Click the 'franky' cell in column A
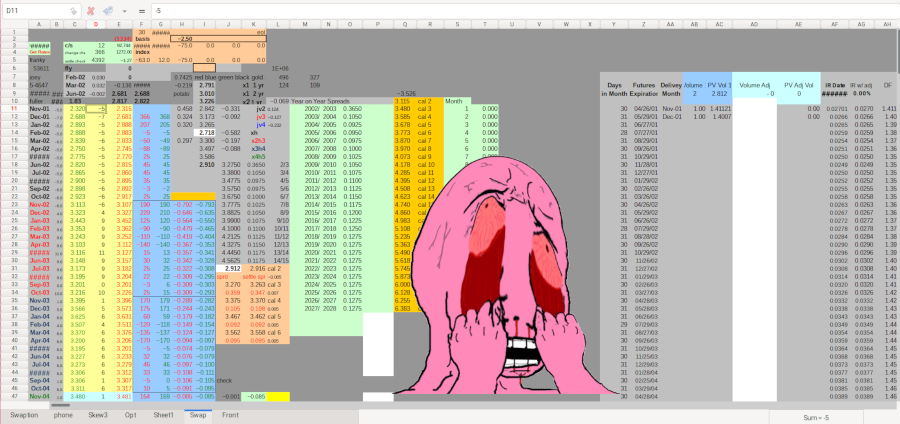 [39, 60]
